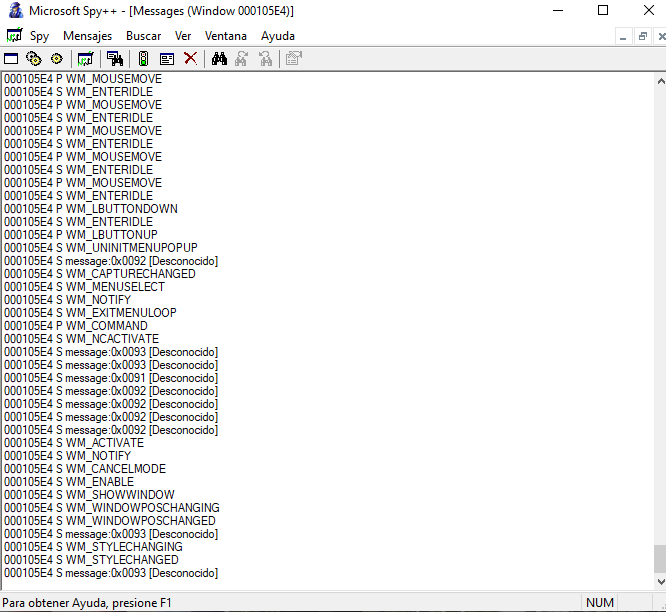Clear the message log with red X

pos(191,59)
